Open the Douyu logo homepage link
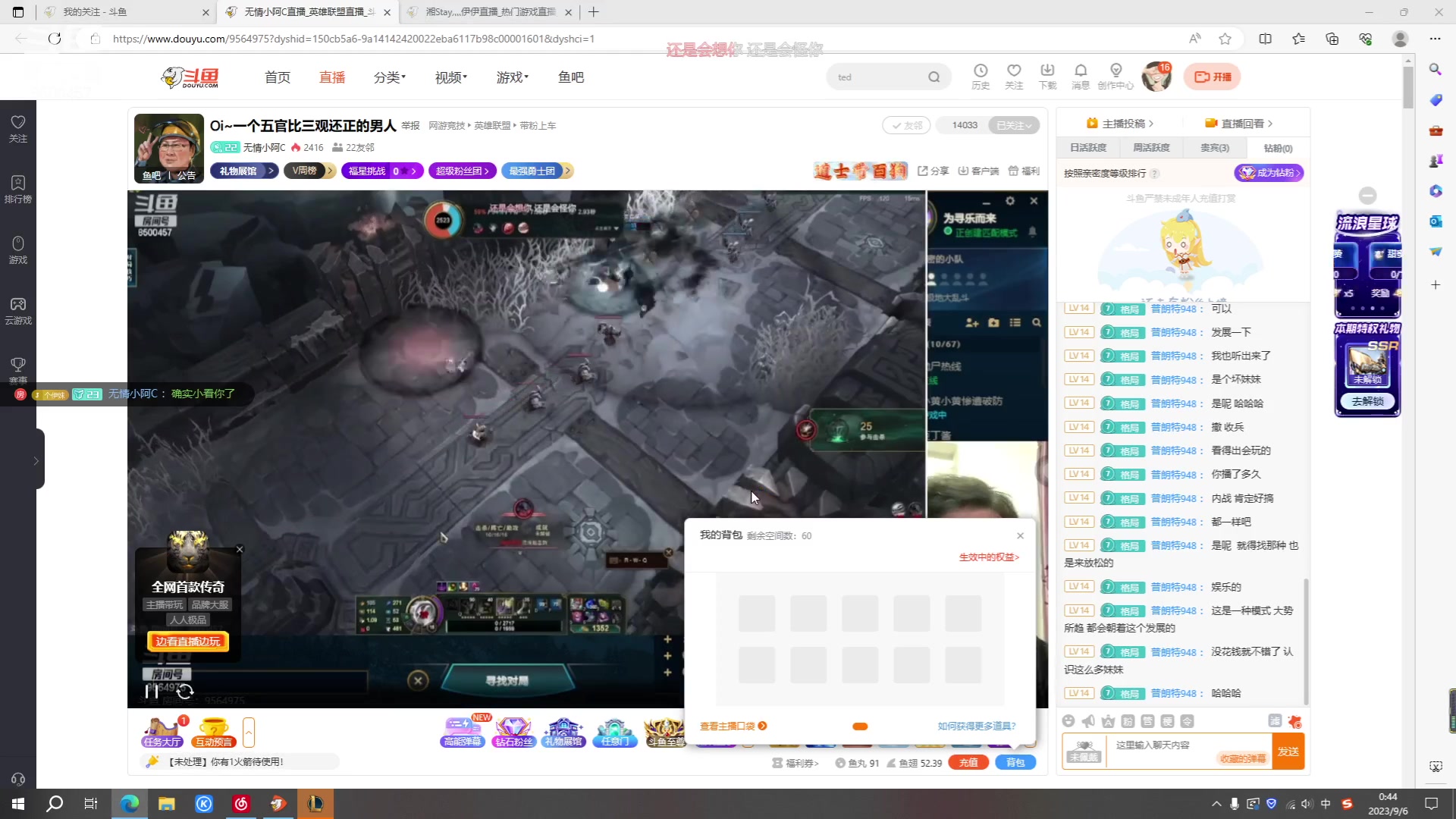 point(190,77)
